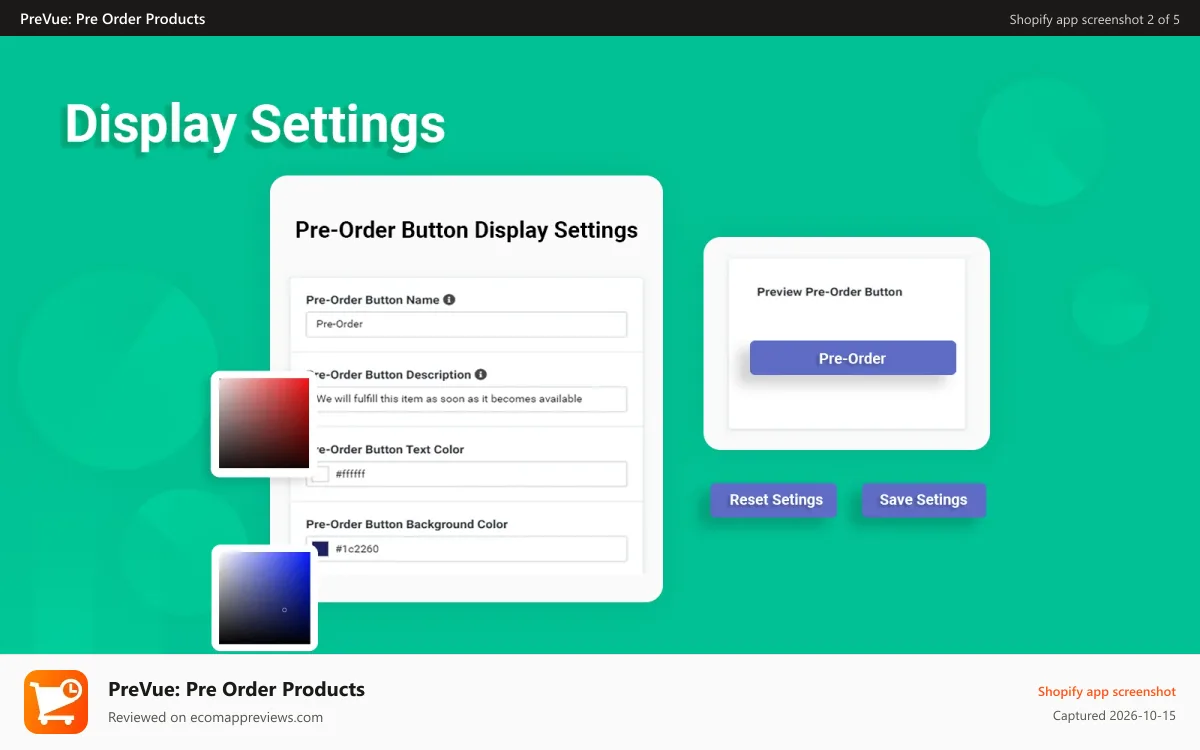This screenshot has width=1200, height=750.
Task: Click the Preview Pre-Order Button label
Action: point(829,292)
